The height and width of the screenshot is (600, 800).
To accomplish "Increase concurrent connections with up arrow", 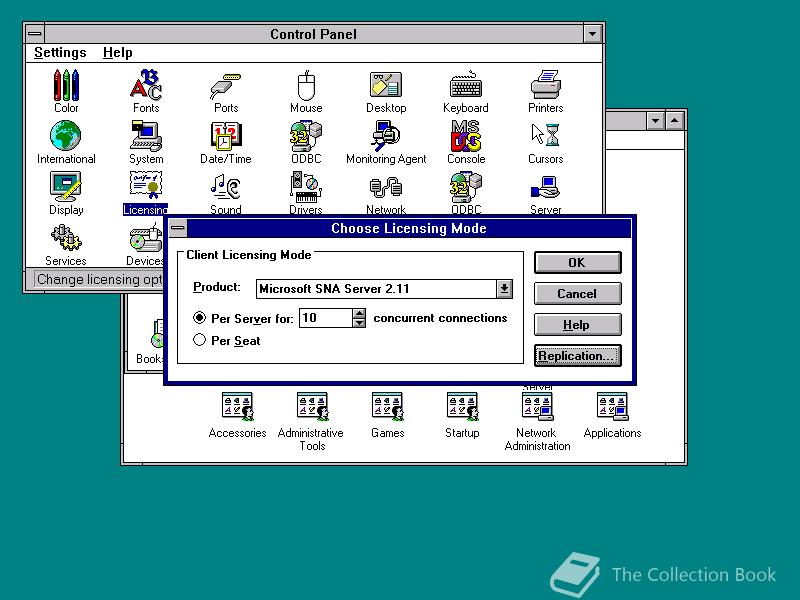I will [x=359, y=313].
